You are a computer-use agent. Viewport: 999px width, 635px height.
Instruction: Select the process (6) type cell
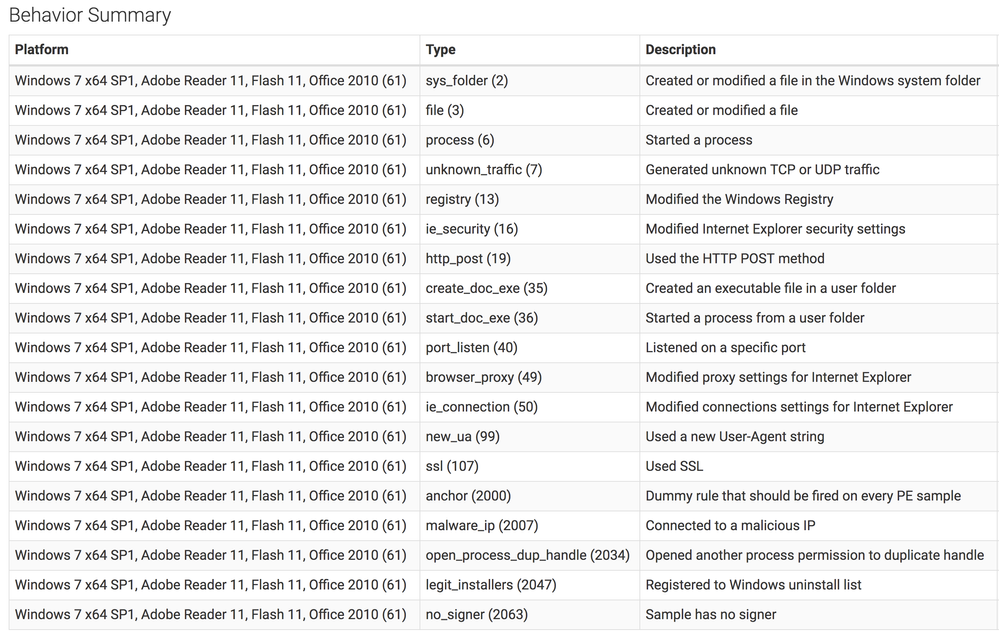pos(459,140)
